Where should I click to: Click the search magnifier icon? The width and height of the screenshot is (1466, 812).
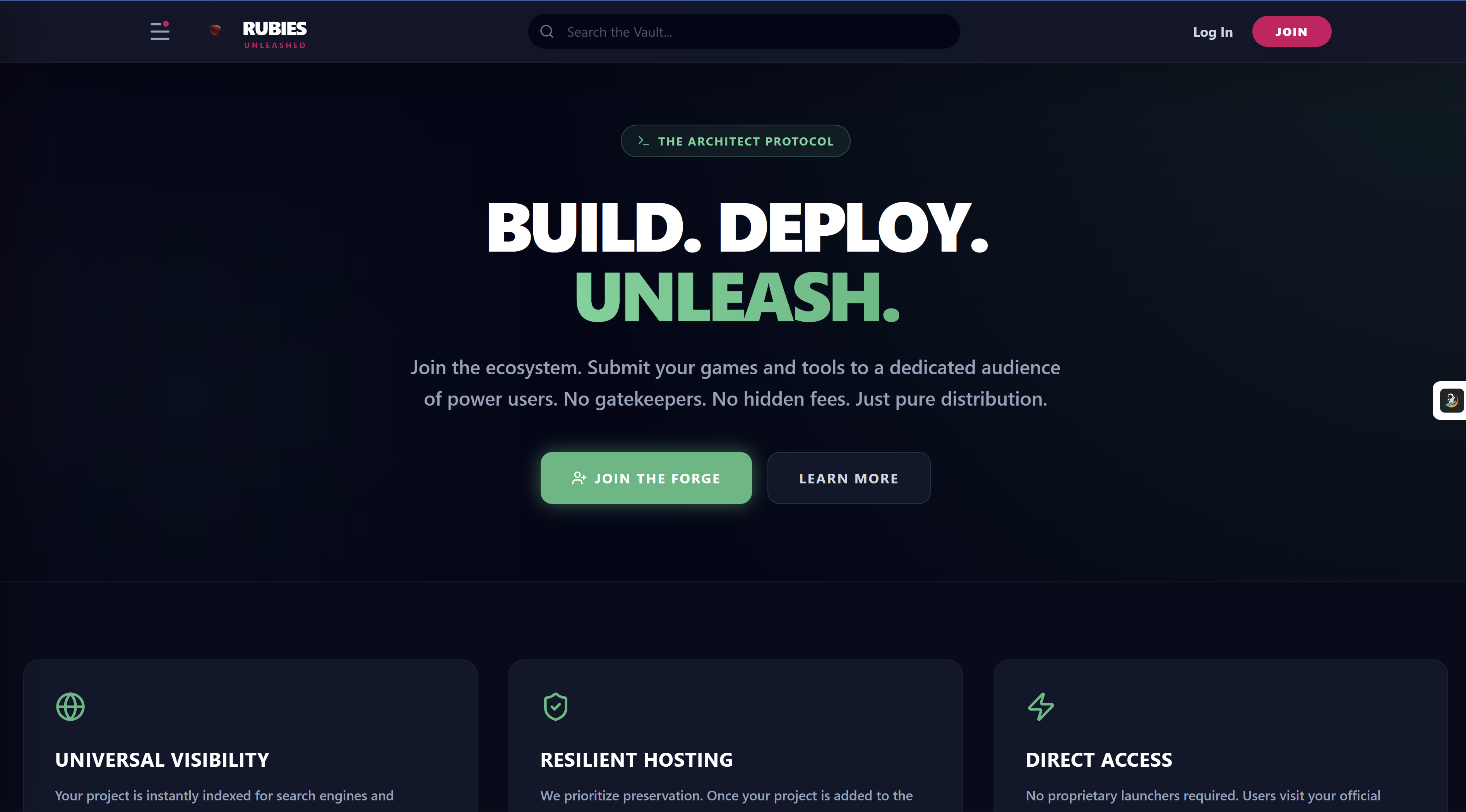coord(547,32)
